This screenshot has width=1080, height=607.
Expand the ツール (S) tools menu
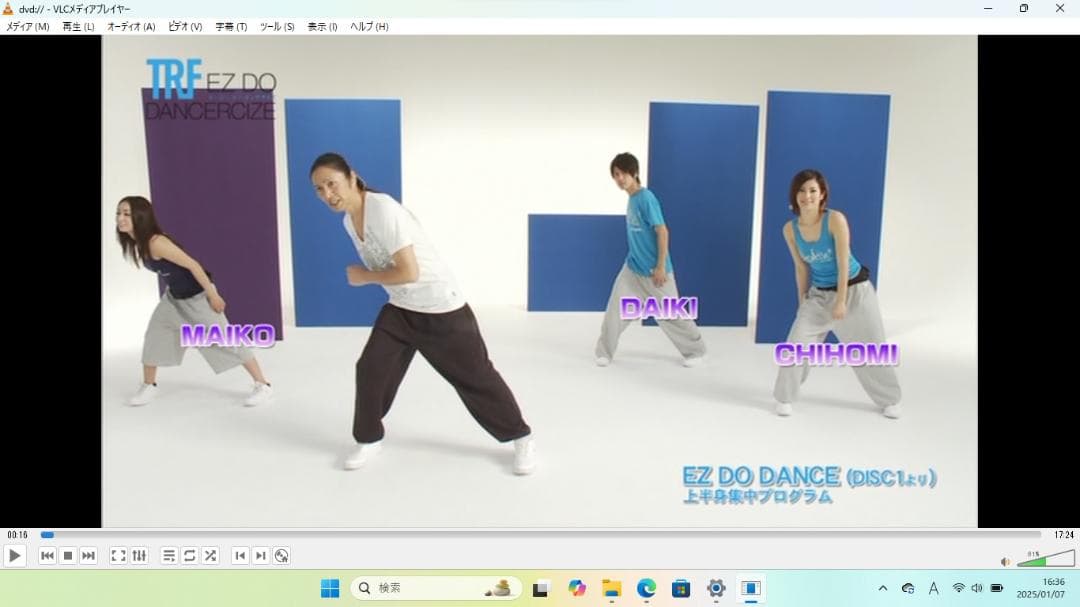click(277, 27)
